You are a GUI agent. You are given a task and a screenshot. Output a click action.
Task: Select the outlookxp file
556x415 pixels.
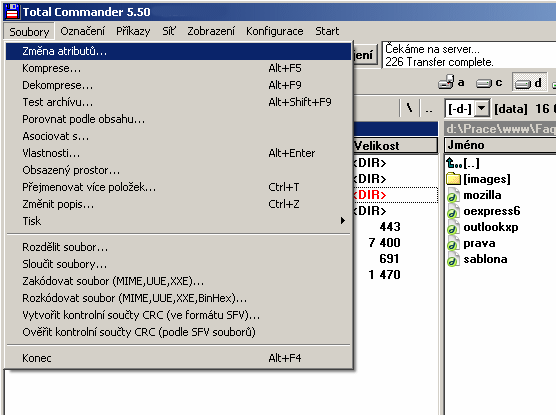click(482, 227)
